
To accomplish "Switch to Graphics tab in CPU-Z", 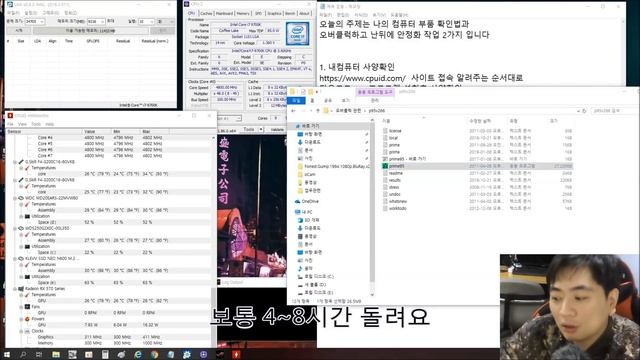I will pos(274,13).
